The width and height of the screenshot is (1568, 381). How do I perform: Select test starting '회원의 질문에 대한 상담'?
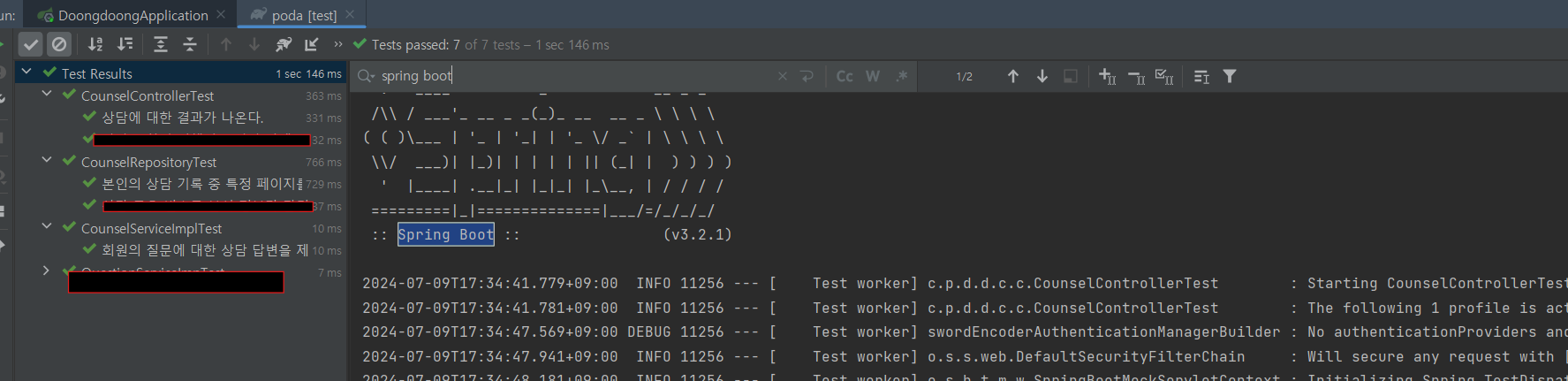pos(205,250)
